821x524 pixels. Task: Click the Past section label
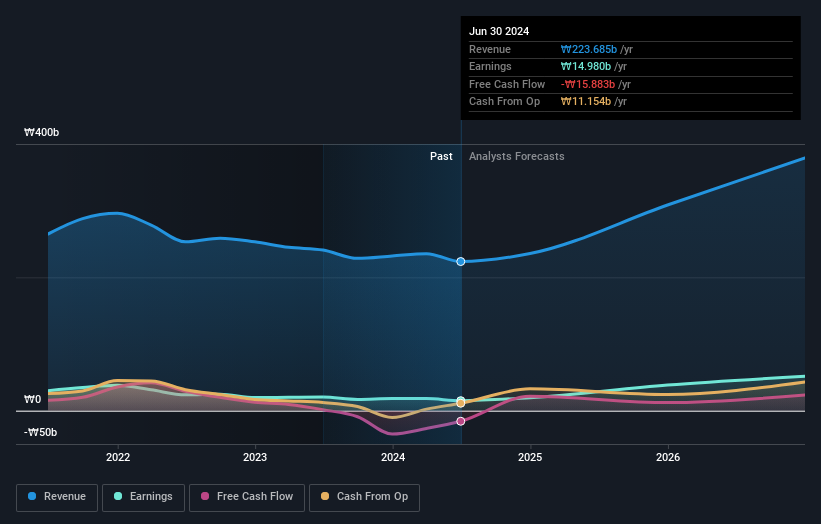pyautogui.click(x=441, y=156)
